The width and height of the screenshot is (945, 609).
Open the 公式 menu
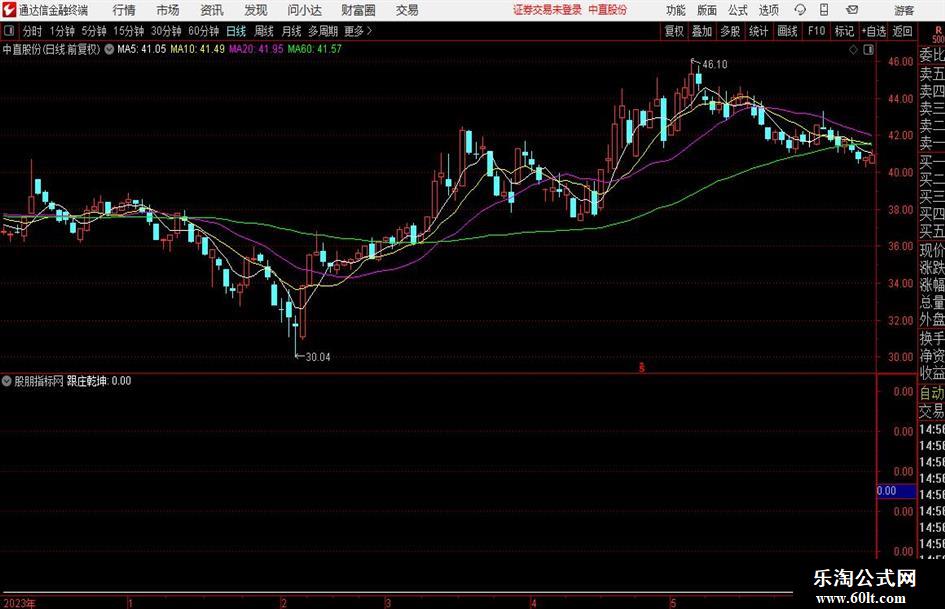pyautogui.click(x=738, y=10)
